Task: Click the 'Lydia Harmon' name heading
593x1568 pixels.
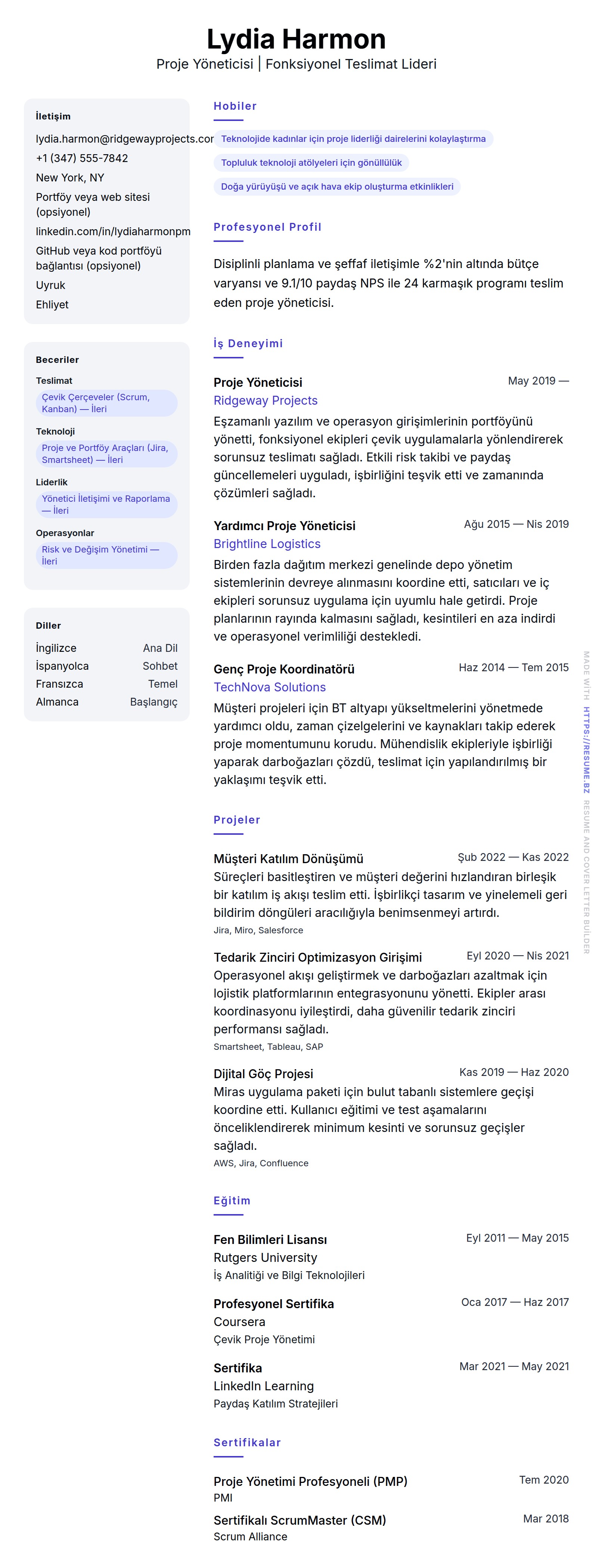Action: [296, 40]
